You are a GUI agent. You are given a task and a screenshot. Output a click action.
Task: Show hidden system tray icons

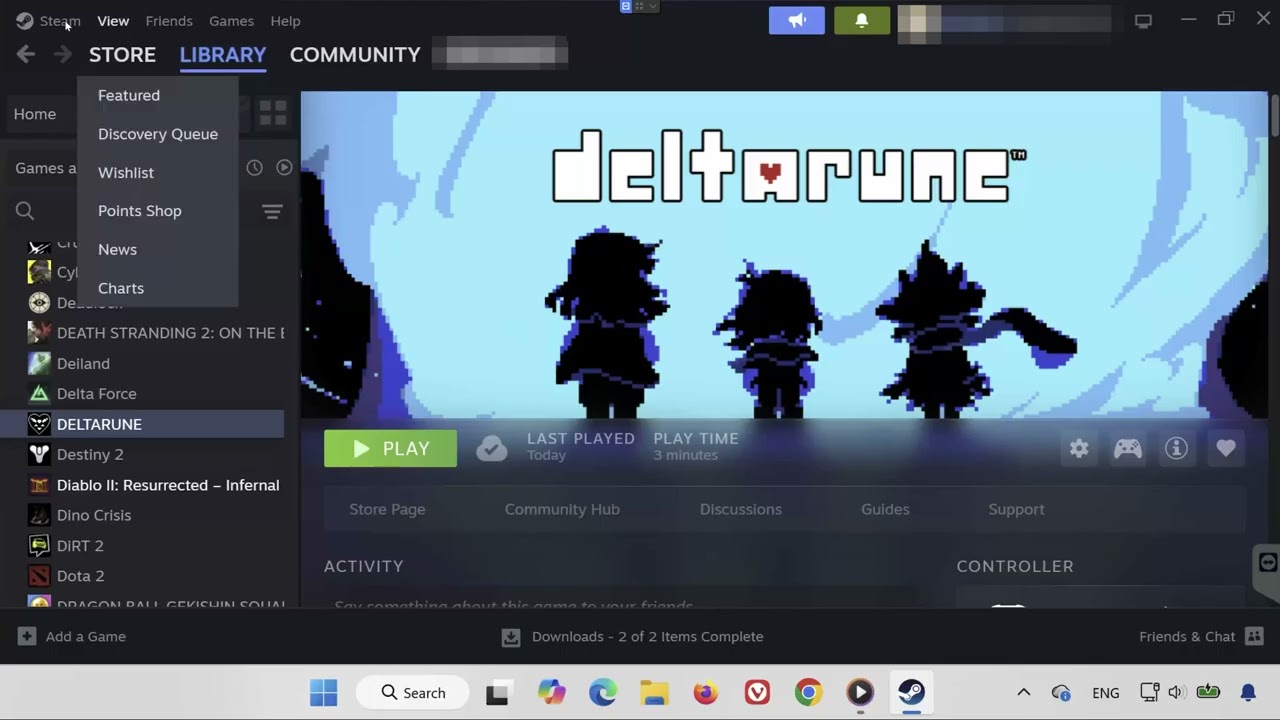point(1023,693)
